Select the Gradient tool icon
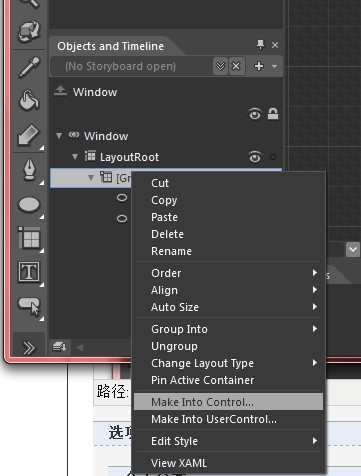The width and height of the screenshot is (361, 476). (29, 135)
